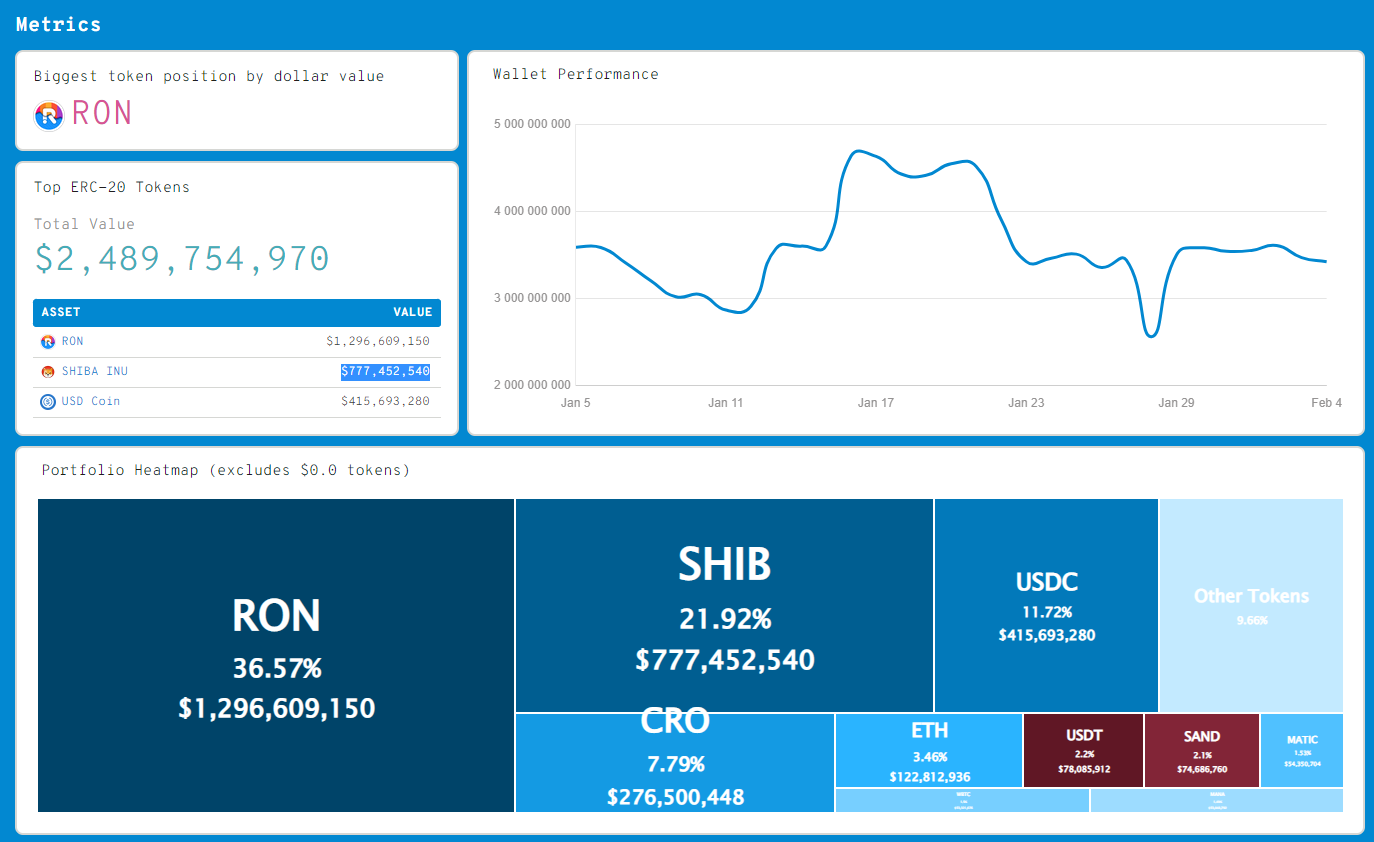This screenshot has width=1374, height=842.
Task: Open the USD Coin asset link
Action: point(91,401)
